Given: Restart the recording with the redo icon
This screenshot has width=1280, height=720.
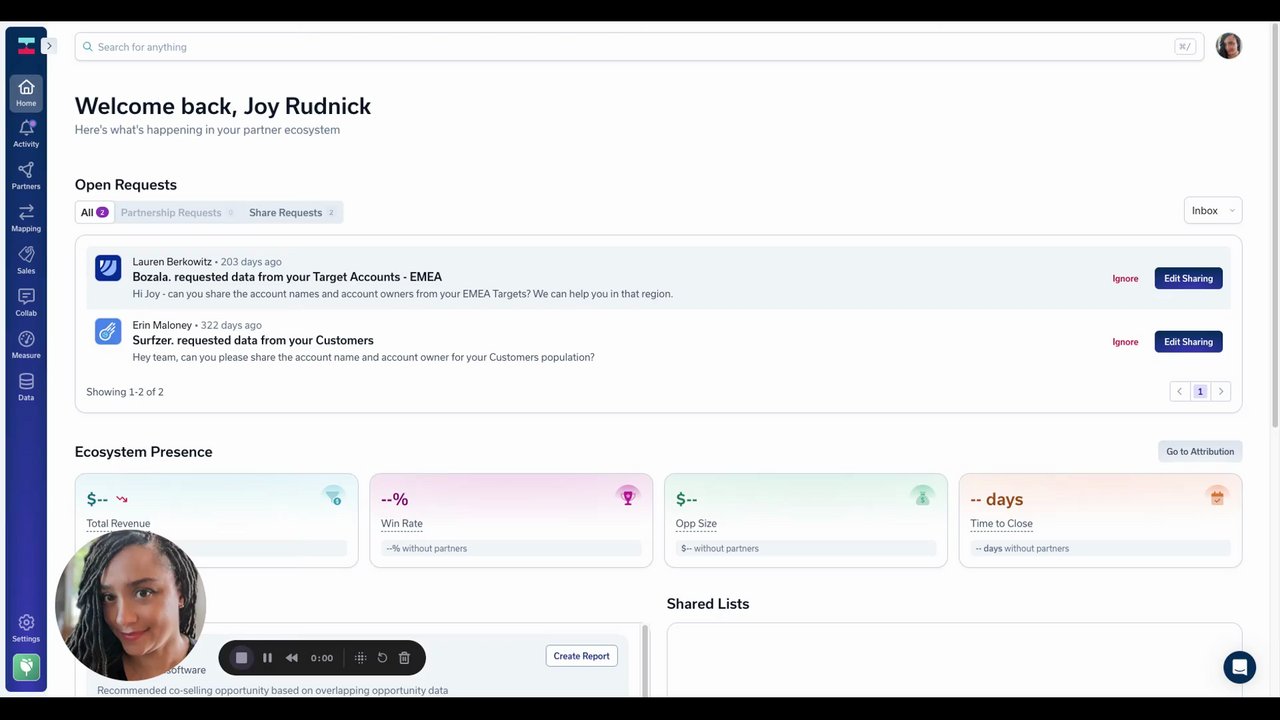Looking at the screenshot, I should pyautogui.click(x=382, y=658).
